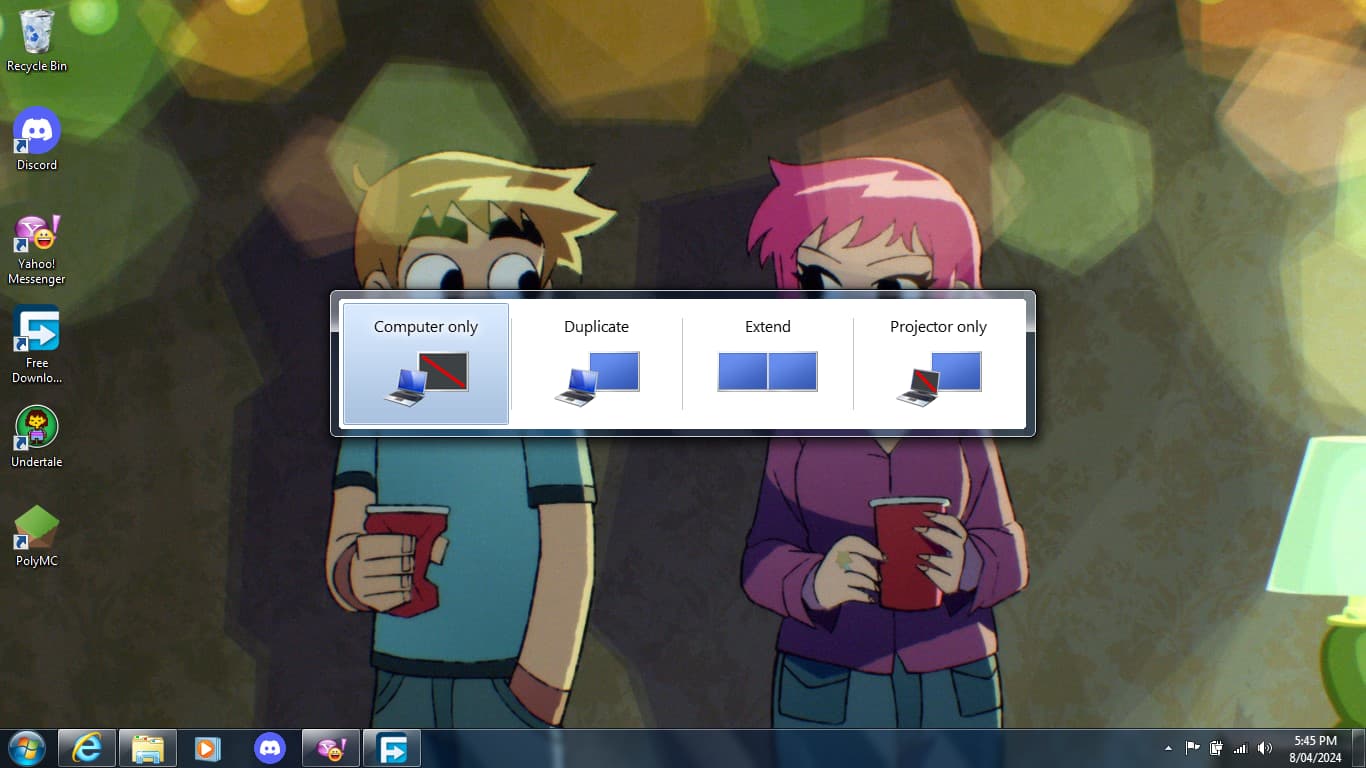This screenshot has width=1366, height=768.
Task: Select the Discord desktop shortcut
Action: (x=37, y=139)
